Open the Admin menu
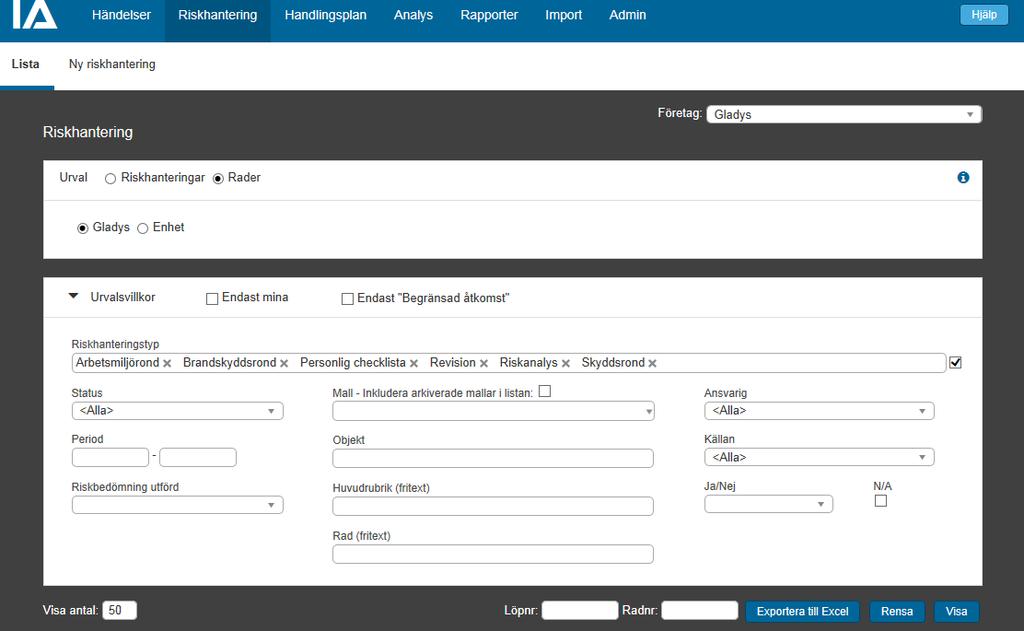Screen dimensions: 1024x631 (x=628, y=15)
